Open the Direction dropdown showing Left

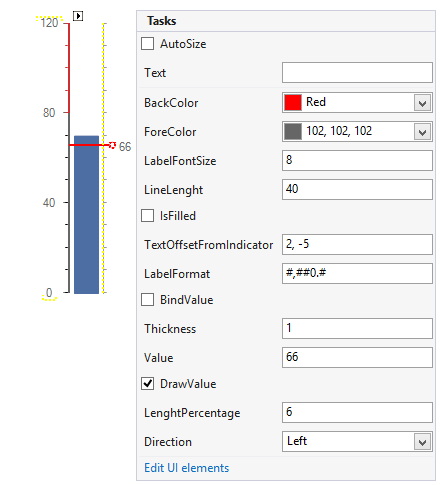pos(357,442)
